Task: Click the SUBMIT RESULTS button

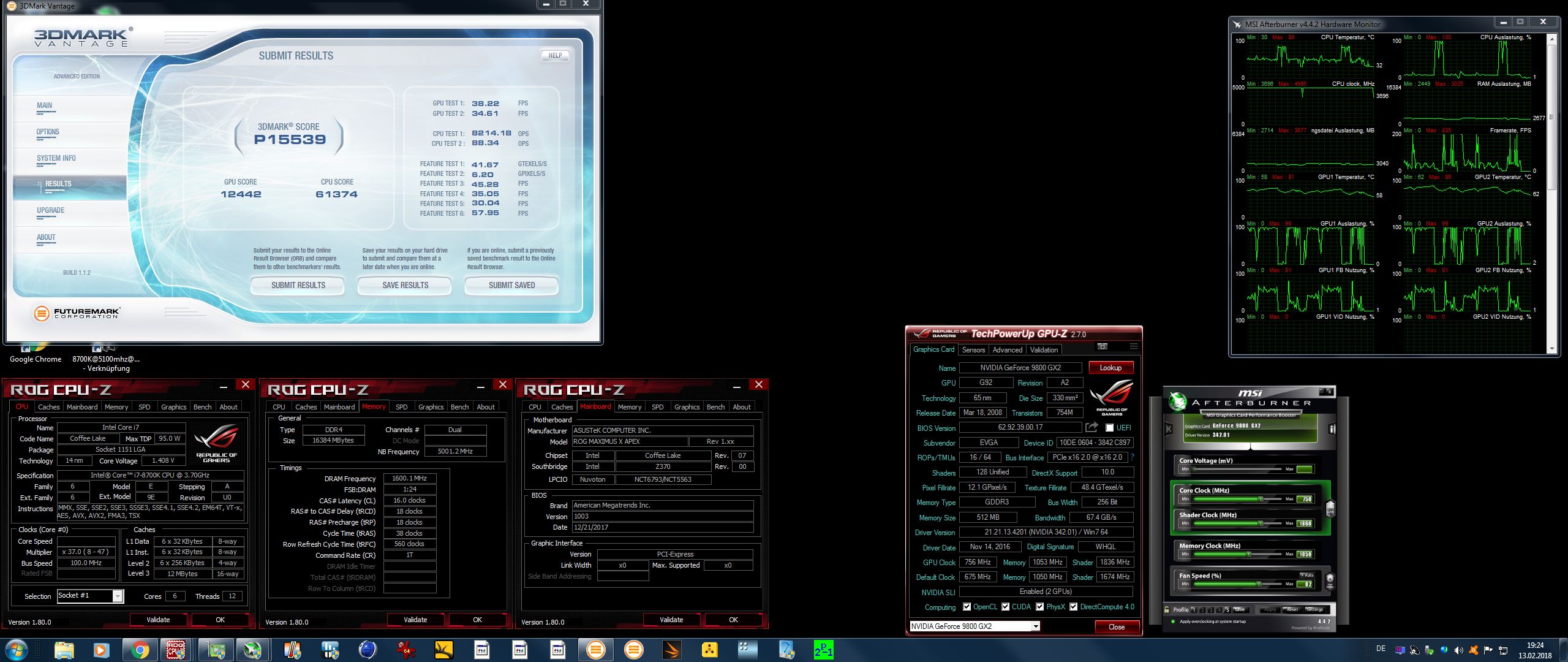Action: [298, 286]
